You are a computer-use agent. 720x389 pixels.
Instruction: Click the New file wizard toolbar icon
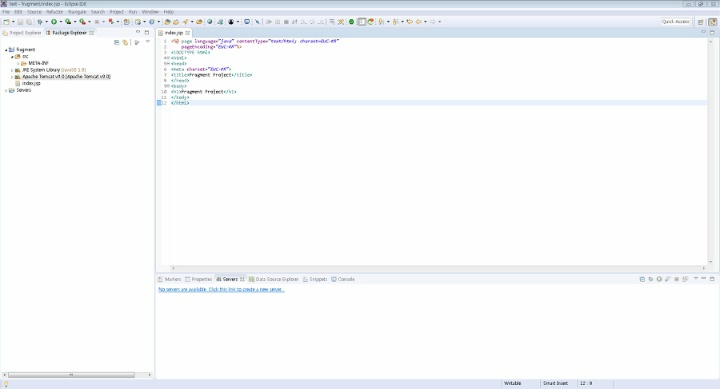pyautogui.click(x=6, y=22)
